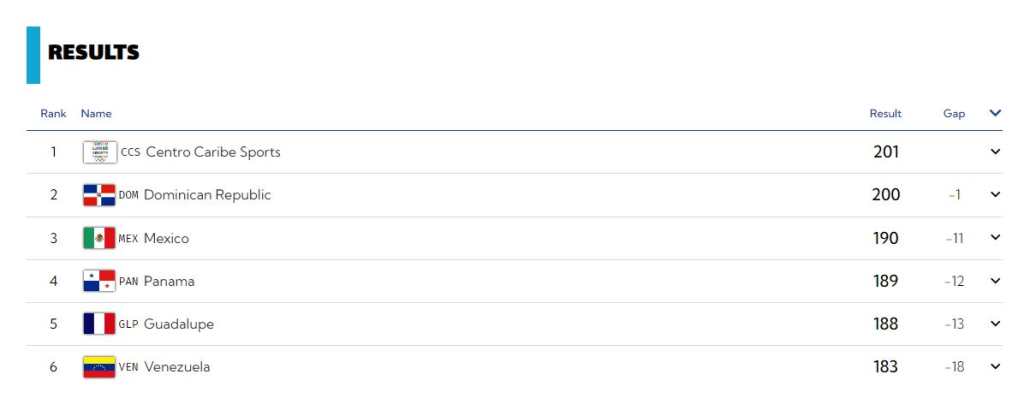
Task: Expand the Guadalupe row chevron
Action: click(995, 324)
